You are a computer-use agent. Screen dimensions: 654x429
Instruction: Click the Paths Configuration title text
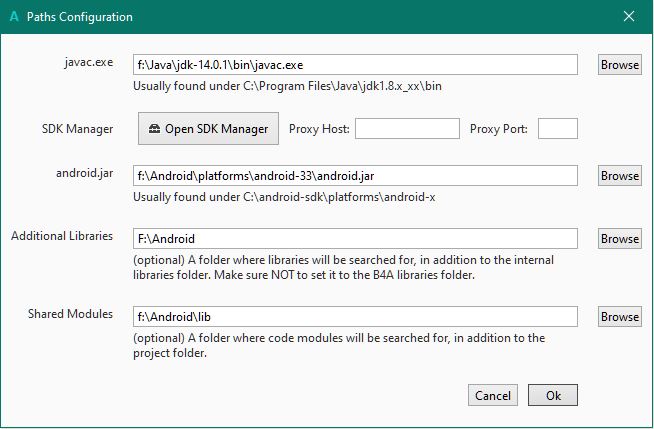coord(79,17)
